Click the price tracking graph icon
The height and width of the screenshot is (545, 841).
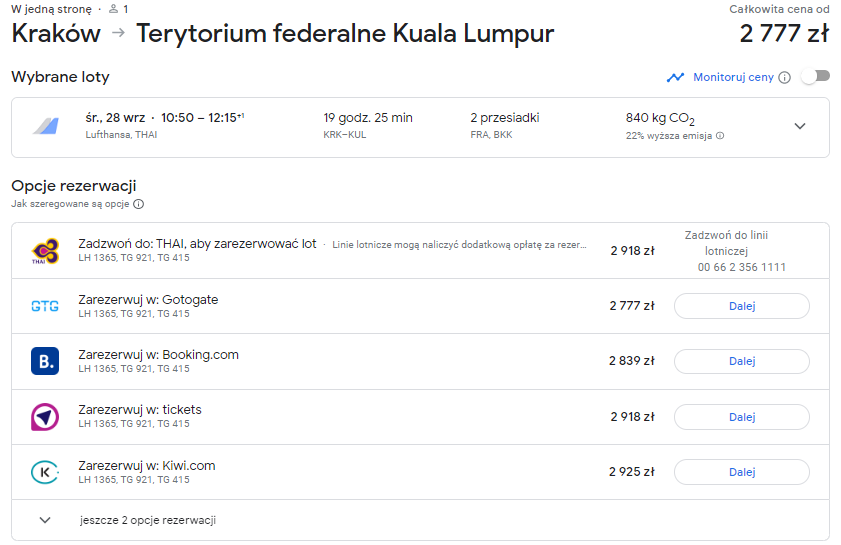click(x=675, y=77)
